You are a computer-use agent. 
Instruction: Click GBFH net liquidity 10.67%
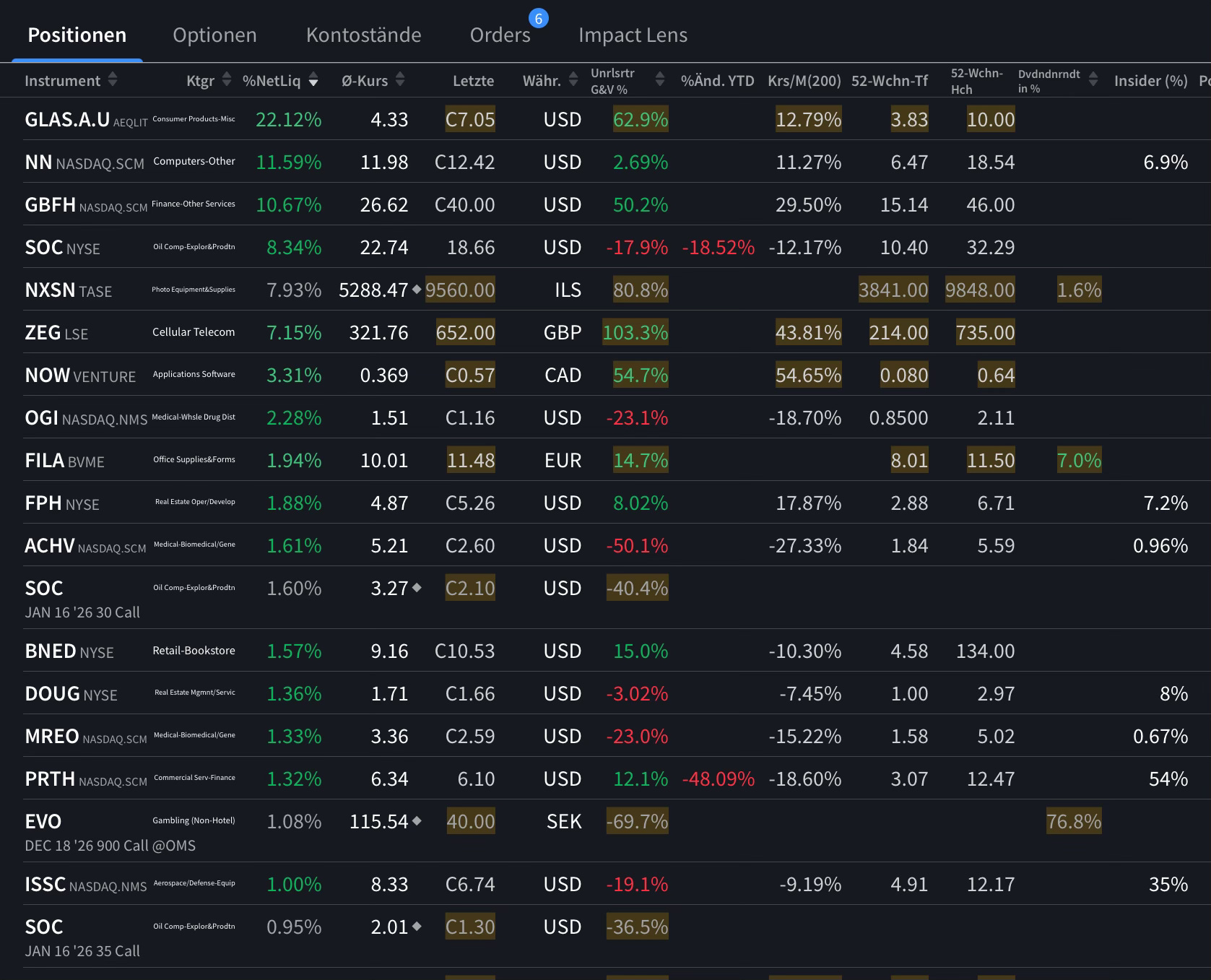[x=289, y=204]
